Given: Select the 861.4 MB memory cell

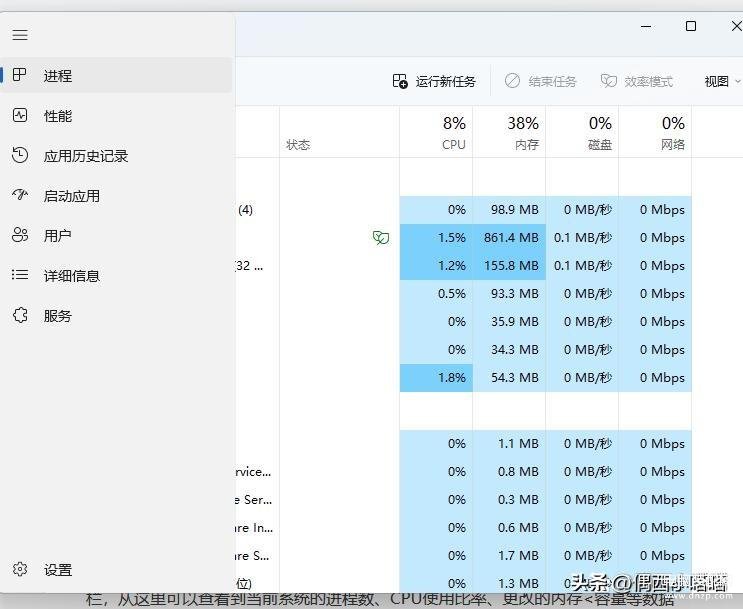Looking at the screenshot, I should (509, 237).
